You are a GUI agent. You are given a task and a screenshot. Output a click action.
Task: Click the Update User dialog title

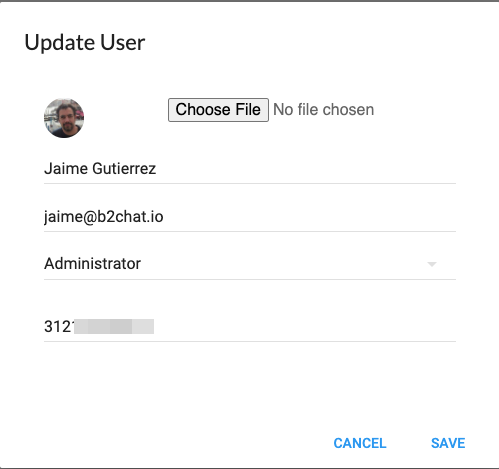85,43
